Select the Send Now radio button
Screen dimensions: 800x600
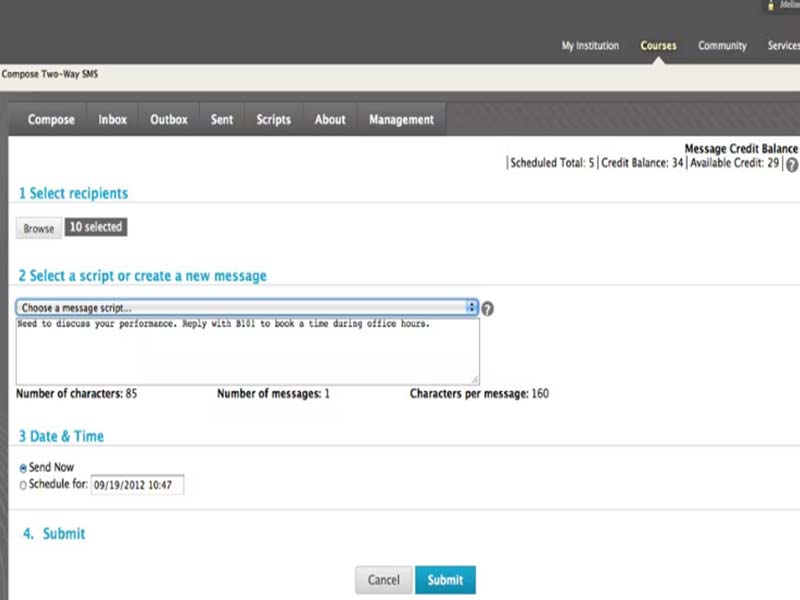[x=22, y=468]
